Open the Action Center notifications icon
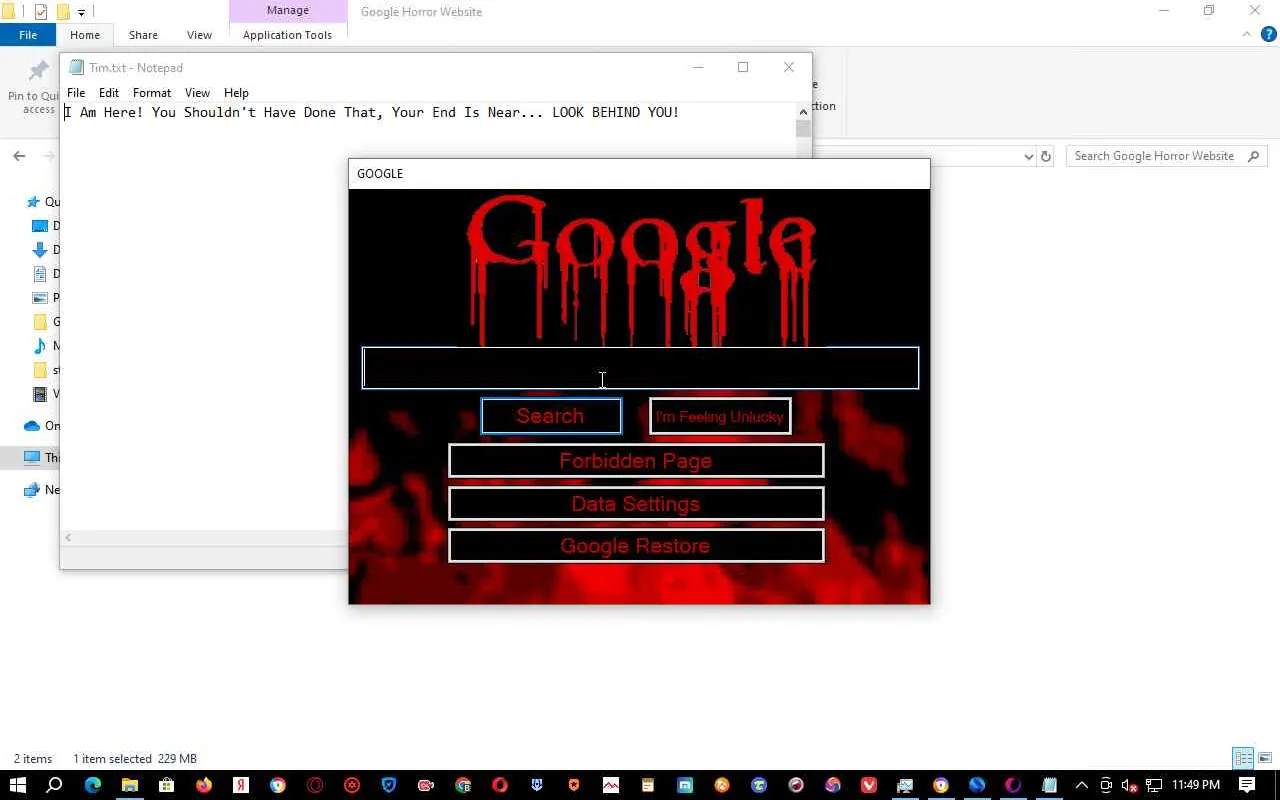1280x800 pixels. point(1247,785)
